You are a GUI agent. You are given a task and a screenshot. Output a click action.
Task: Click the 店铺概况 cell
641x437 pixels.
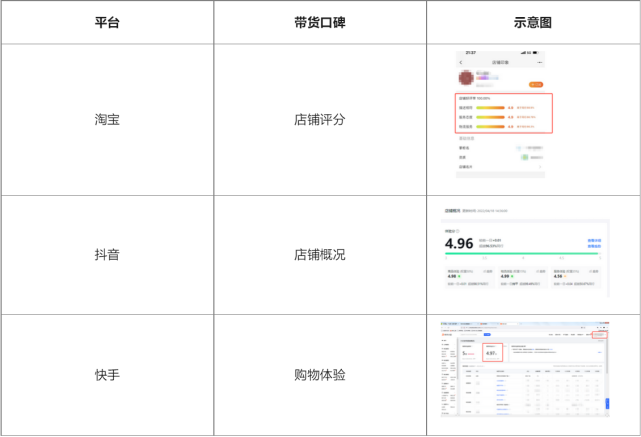click(320, 255)
